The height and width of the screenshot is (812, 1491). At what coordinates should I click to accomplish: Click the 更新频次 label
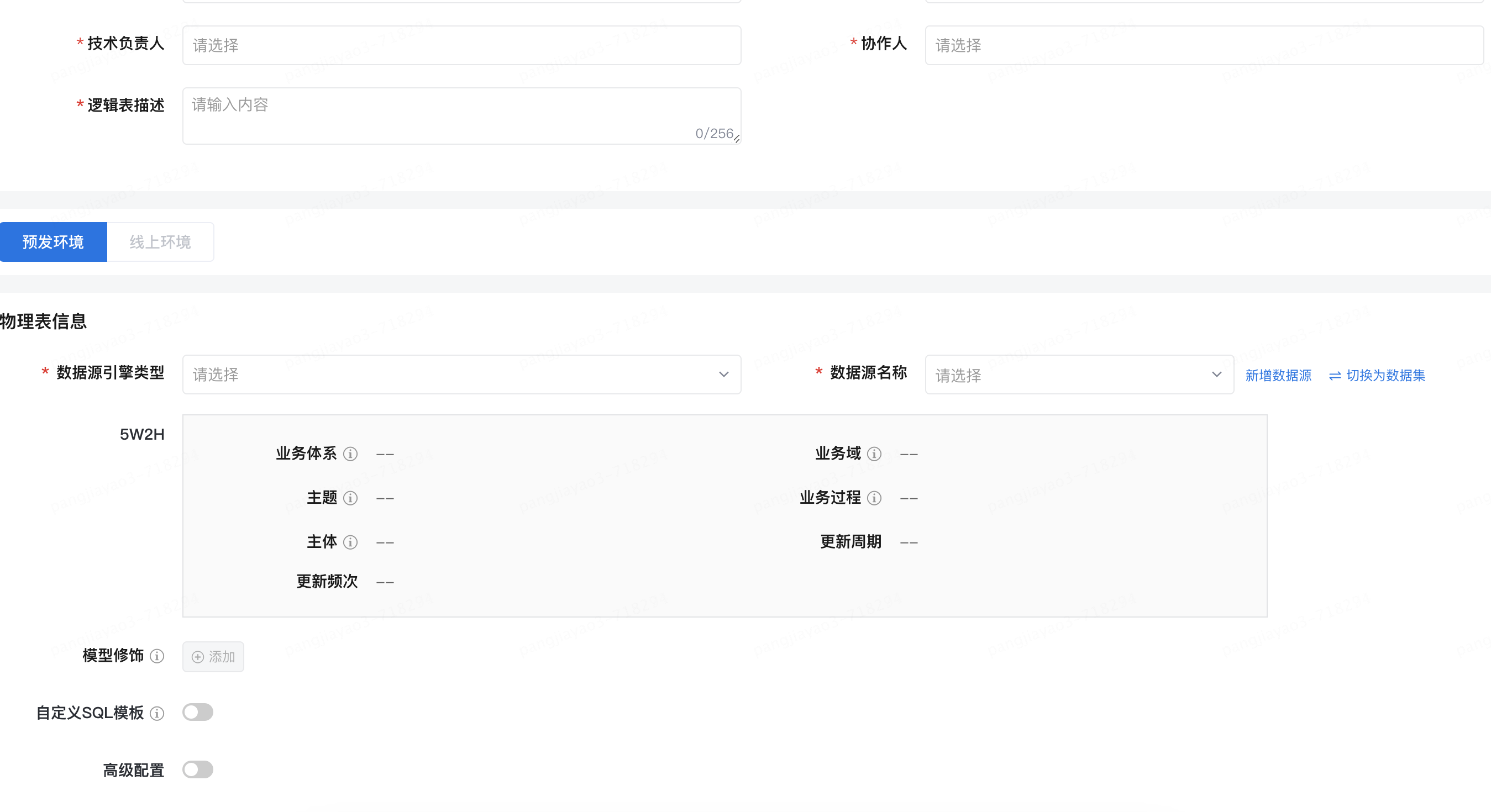click(x=327, y=581)
